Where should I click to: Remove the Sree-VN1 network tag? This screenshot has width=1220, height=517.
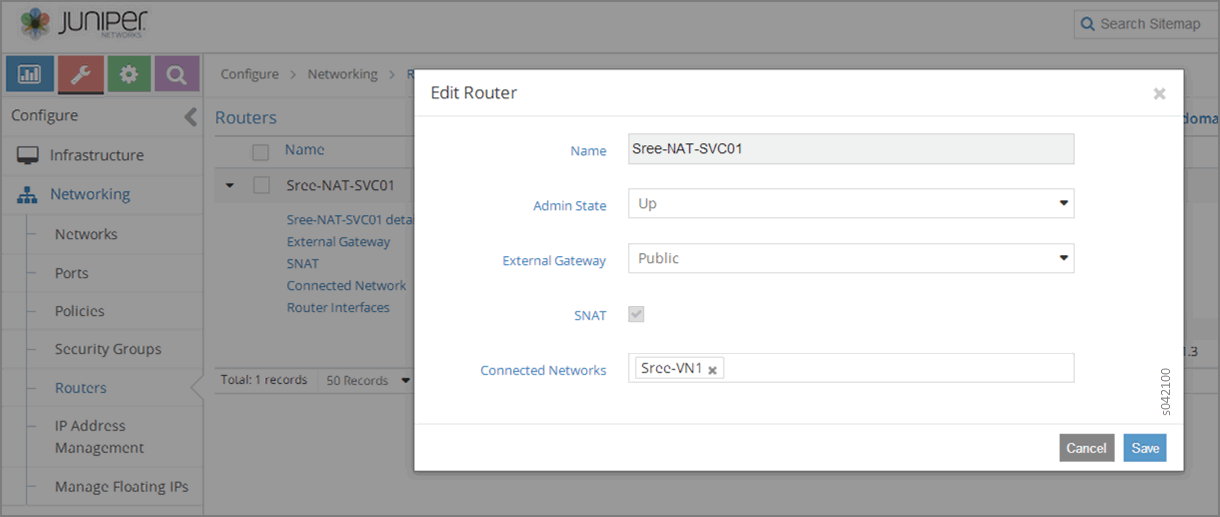pos(712,370)
